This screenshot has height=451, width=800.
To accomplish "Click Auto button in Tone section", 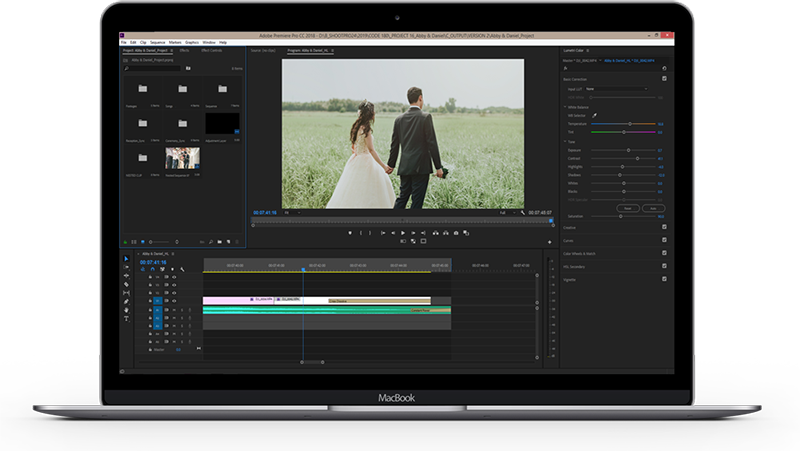I will pyautogui.click(x=654, y=208).
